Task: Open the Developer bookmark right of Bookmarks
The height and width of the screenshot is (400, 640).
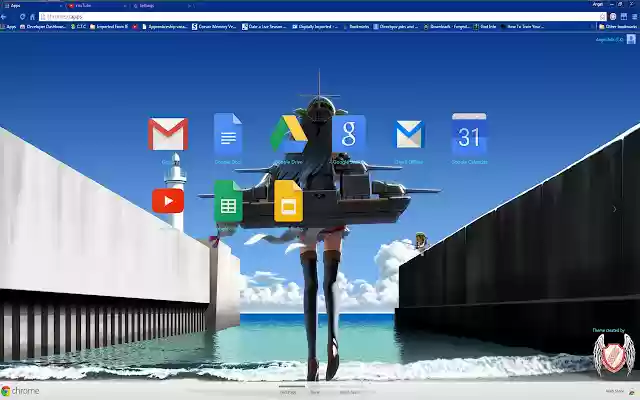Action: point(396,27)
